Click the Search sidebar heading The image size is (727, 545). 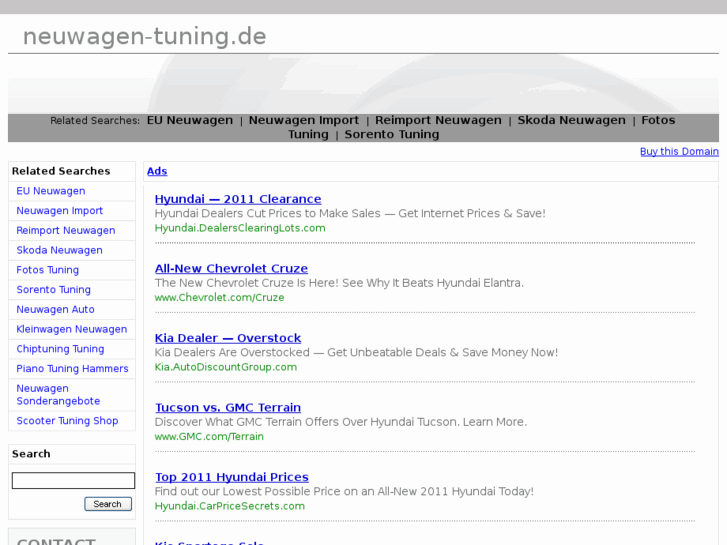tap(31, 454)
